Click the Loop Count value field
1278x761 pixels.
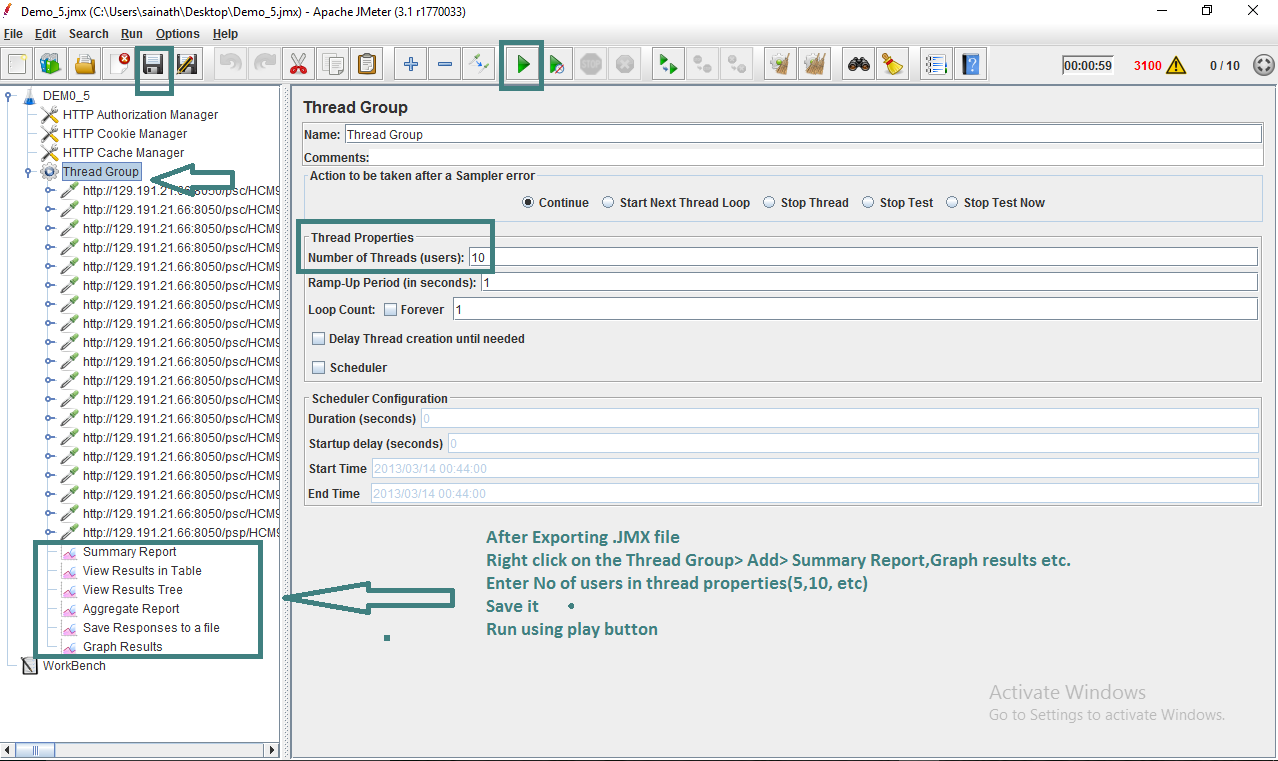coord(855,309)
